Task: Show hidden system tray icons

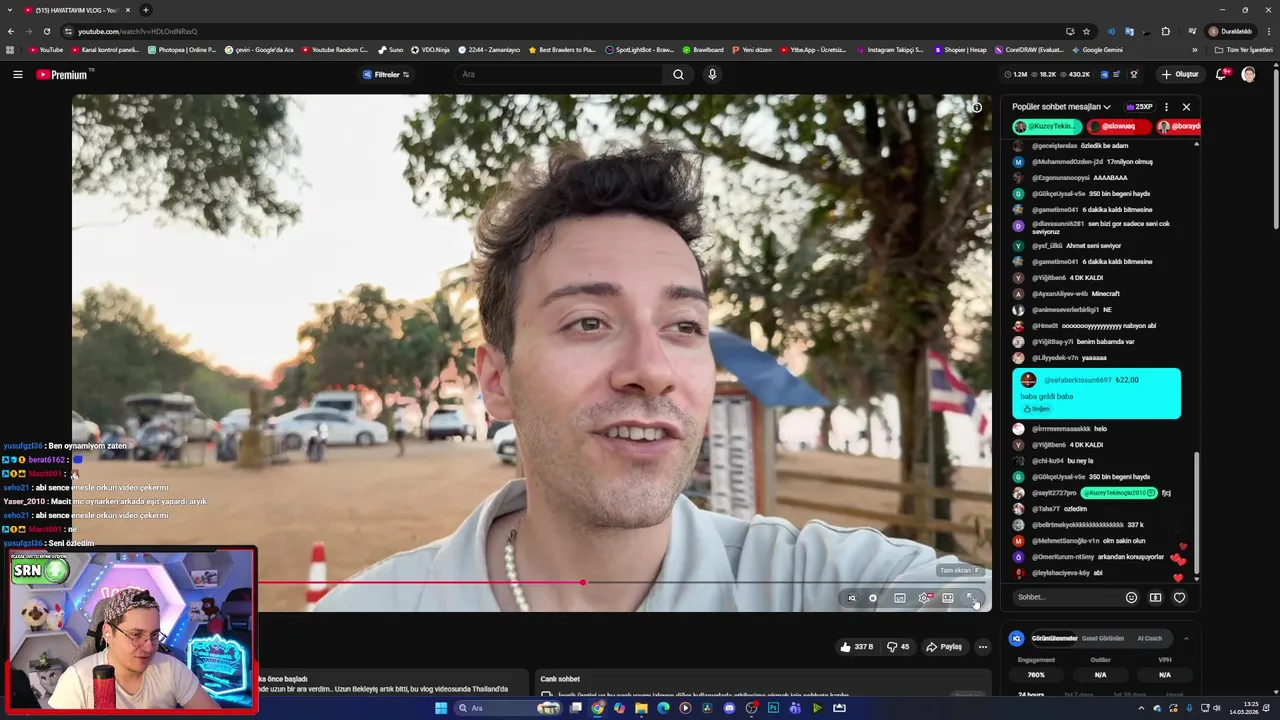Action: click(1142, 708)
